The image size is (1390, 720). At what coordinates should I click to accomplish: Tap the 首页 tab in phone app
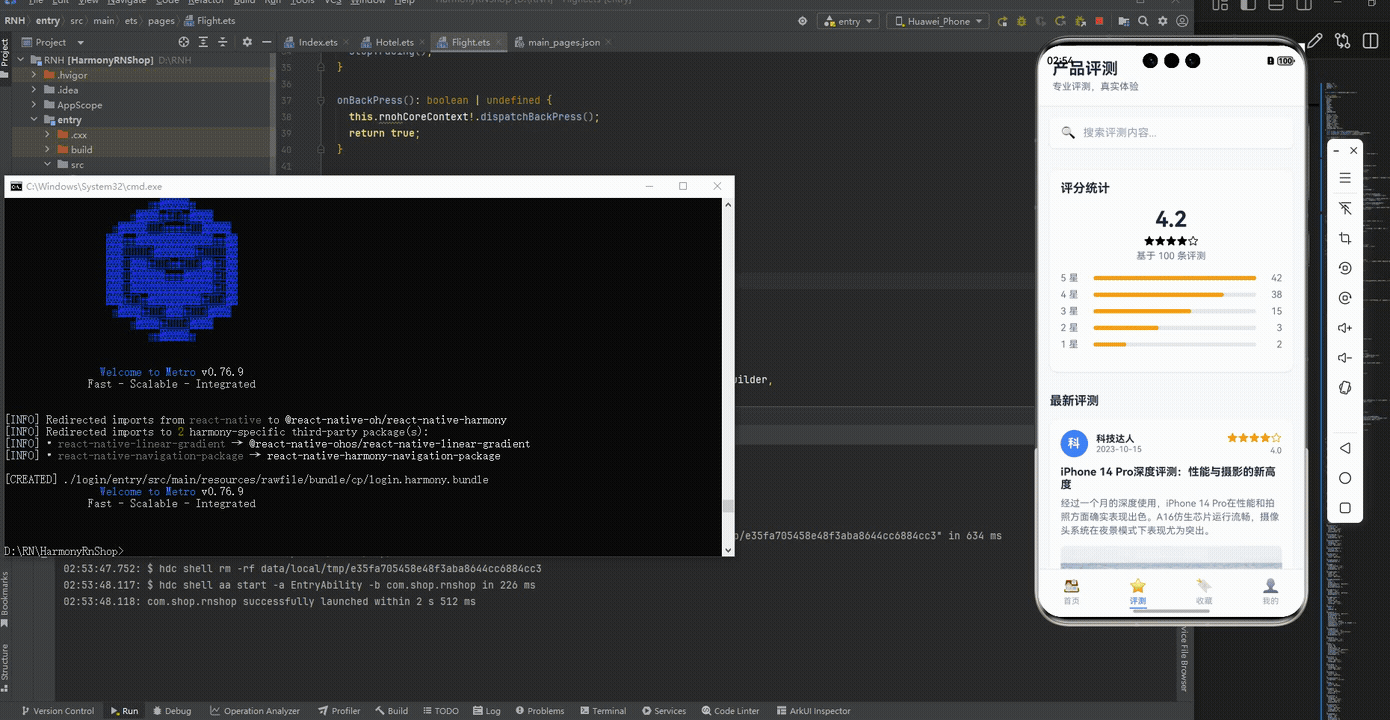click(x=1071, y=592)
